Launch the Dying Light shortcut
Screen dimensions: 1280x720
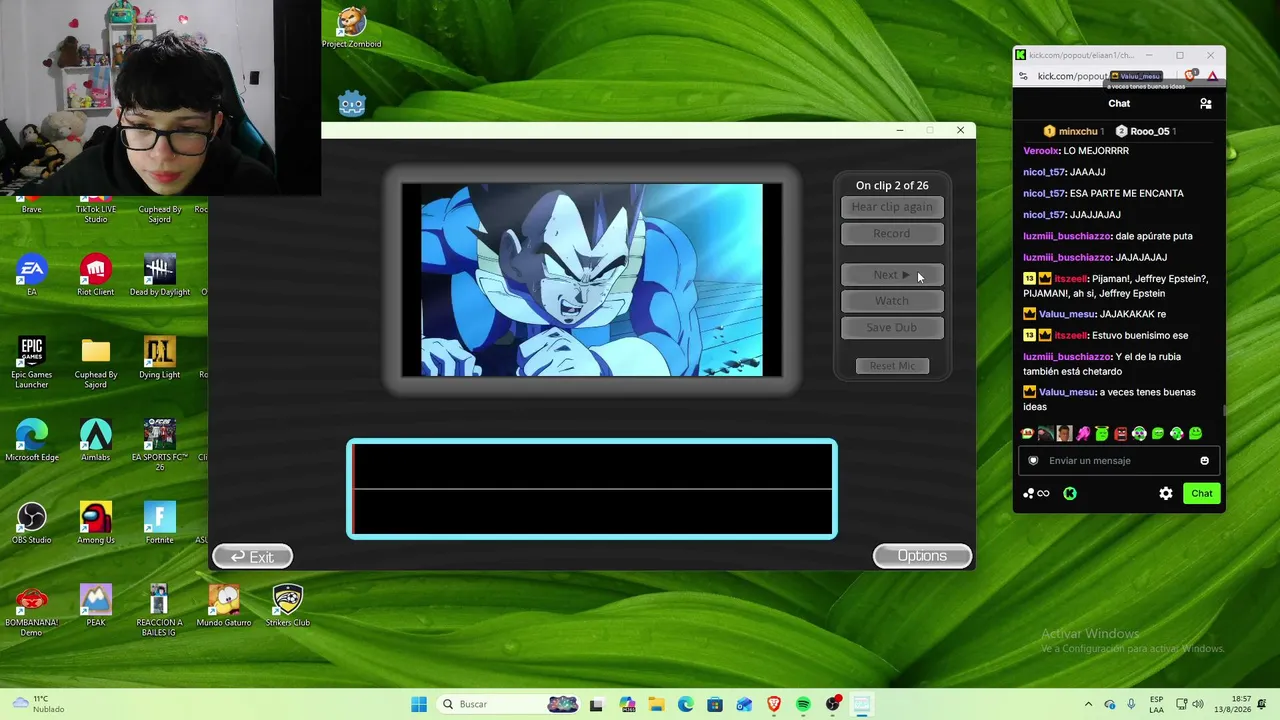coord(160,357)
